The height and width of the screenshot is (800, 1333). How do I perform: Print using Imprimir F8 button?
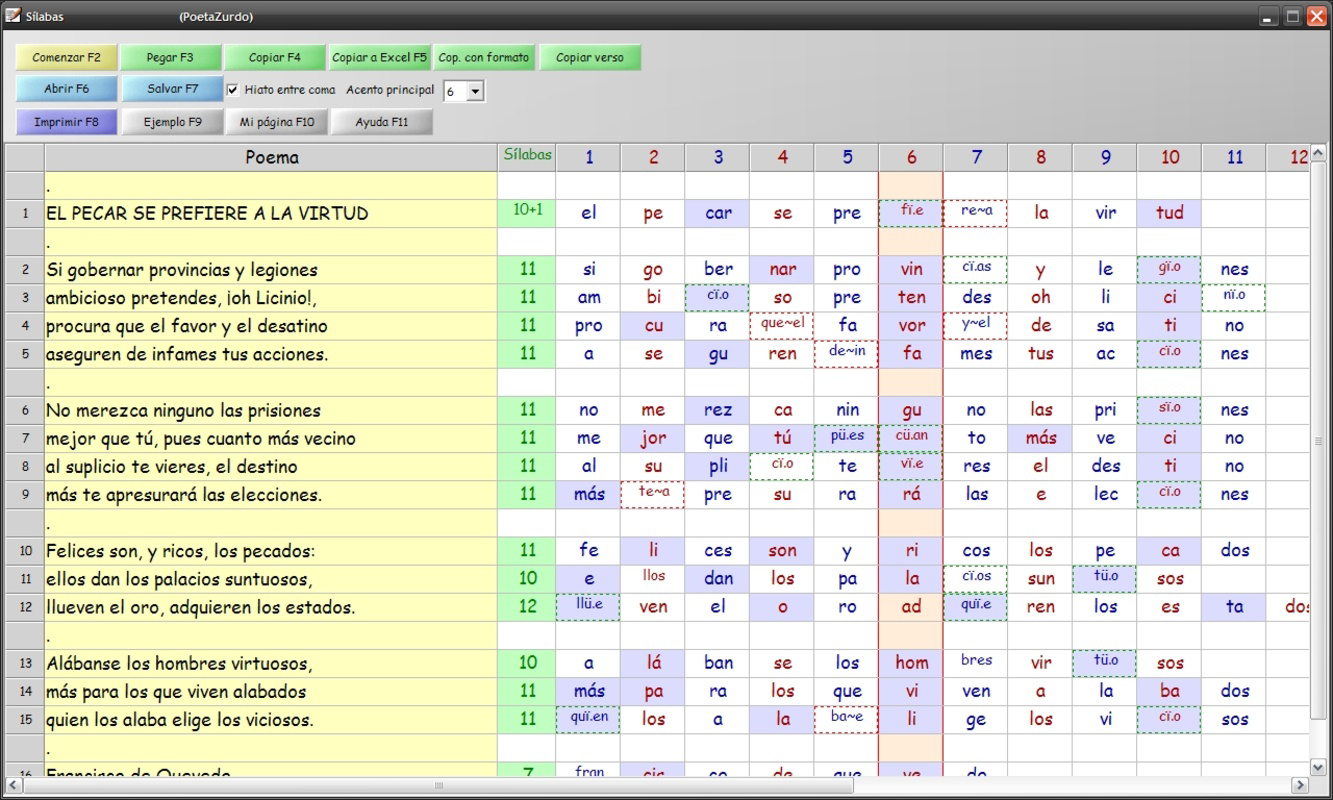click(67, 122)
